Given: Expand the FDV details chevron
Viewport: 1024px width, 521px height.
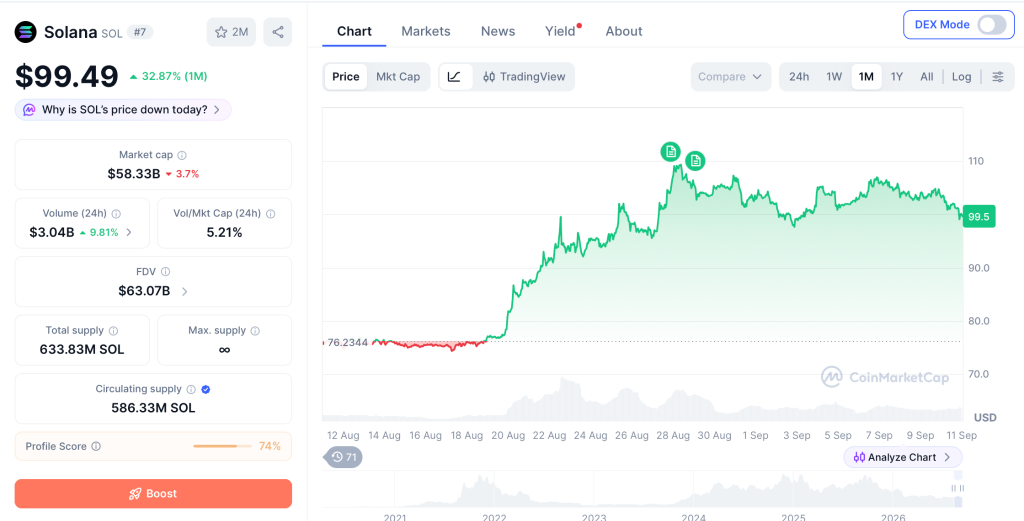Looking at the screenshot, I should [184, 291].
